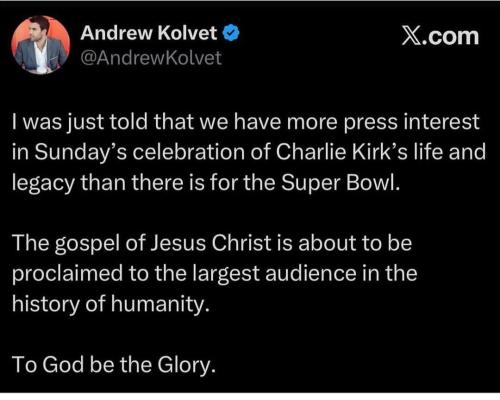Image resolution: width=500 pixels, height=400 pixels.
Task: Visit the @AndrewKolvet handle
Action: [x=151, y=58]
